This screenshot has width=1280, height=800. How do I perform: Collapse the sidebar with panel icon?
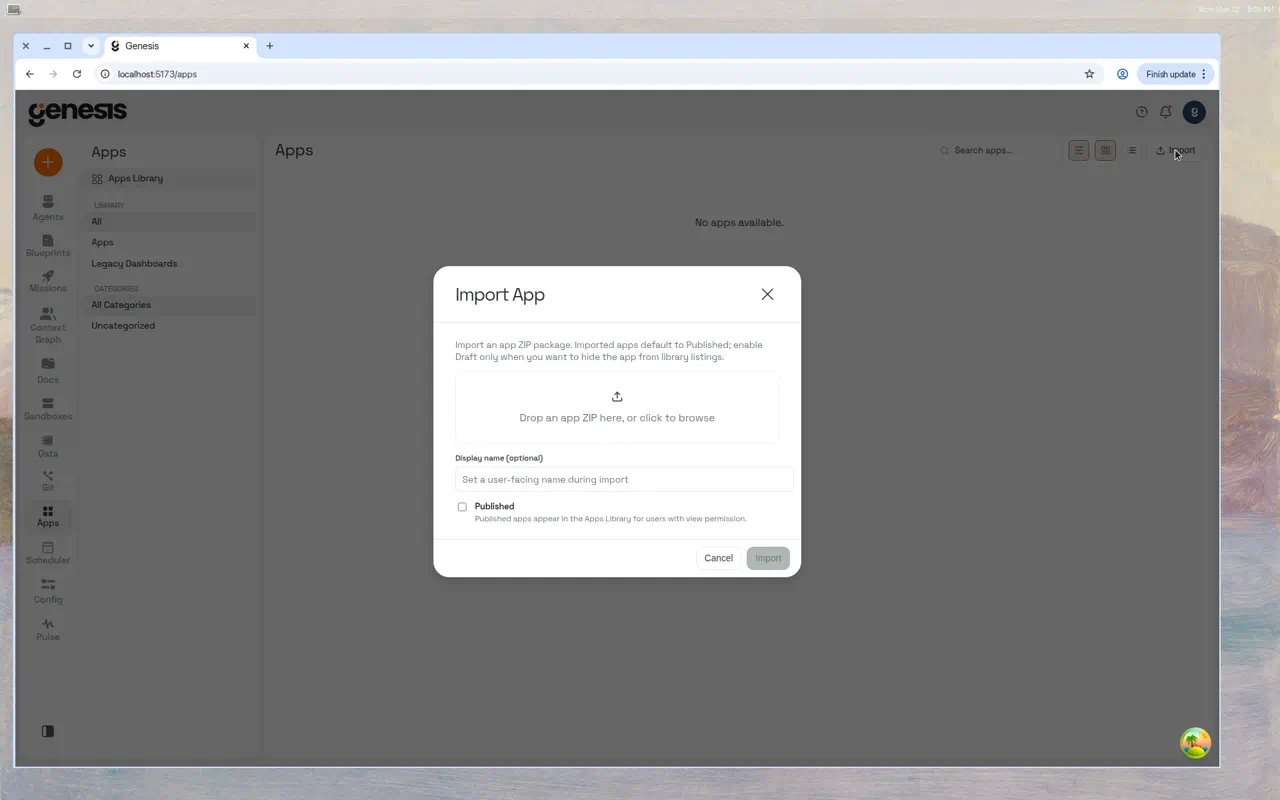tap(48, 731)
